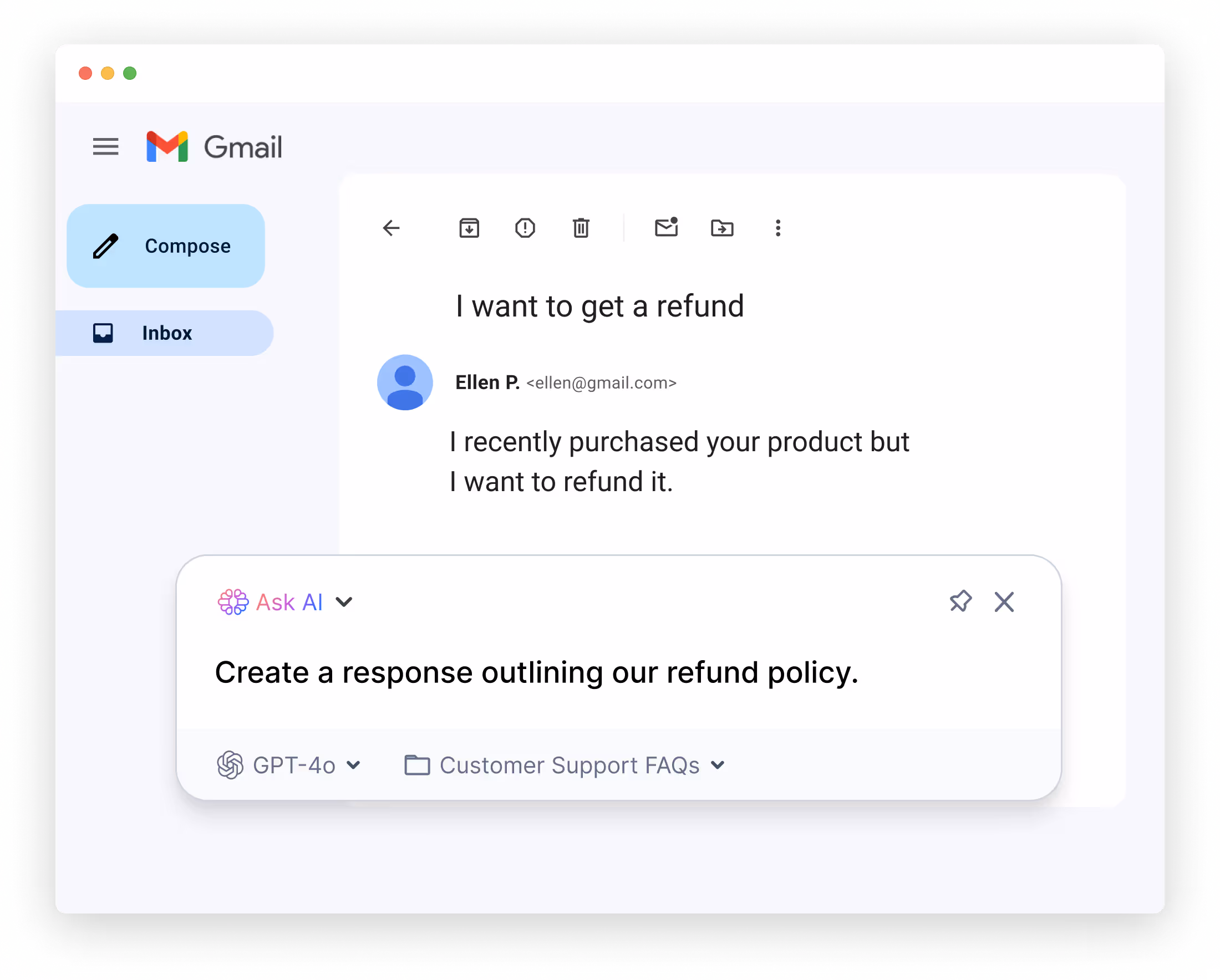Click the email subject line text

point(600,307)
